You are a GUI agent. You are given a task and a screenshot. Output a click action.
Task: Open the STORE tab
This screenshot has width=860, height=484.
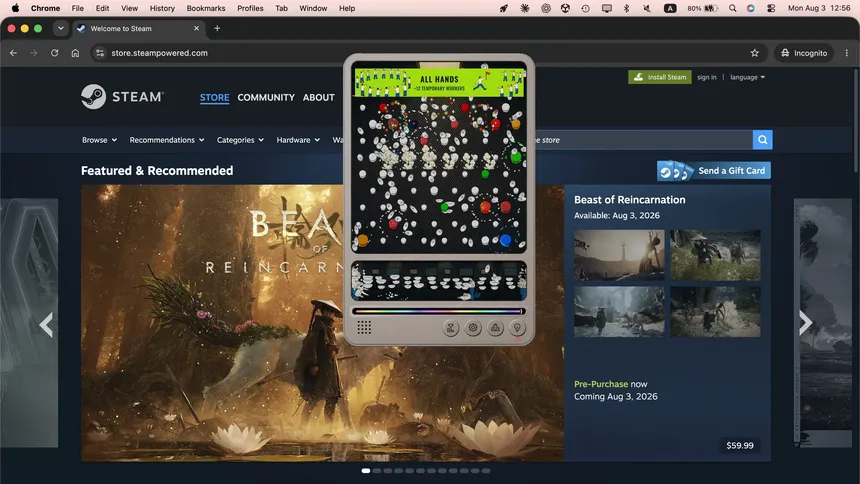tap(214, 97)
